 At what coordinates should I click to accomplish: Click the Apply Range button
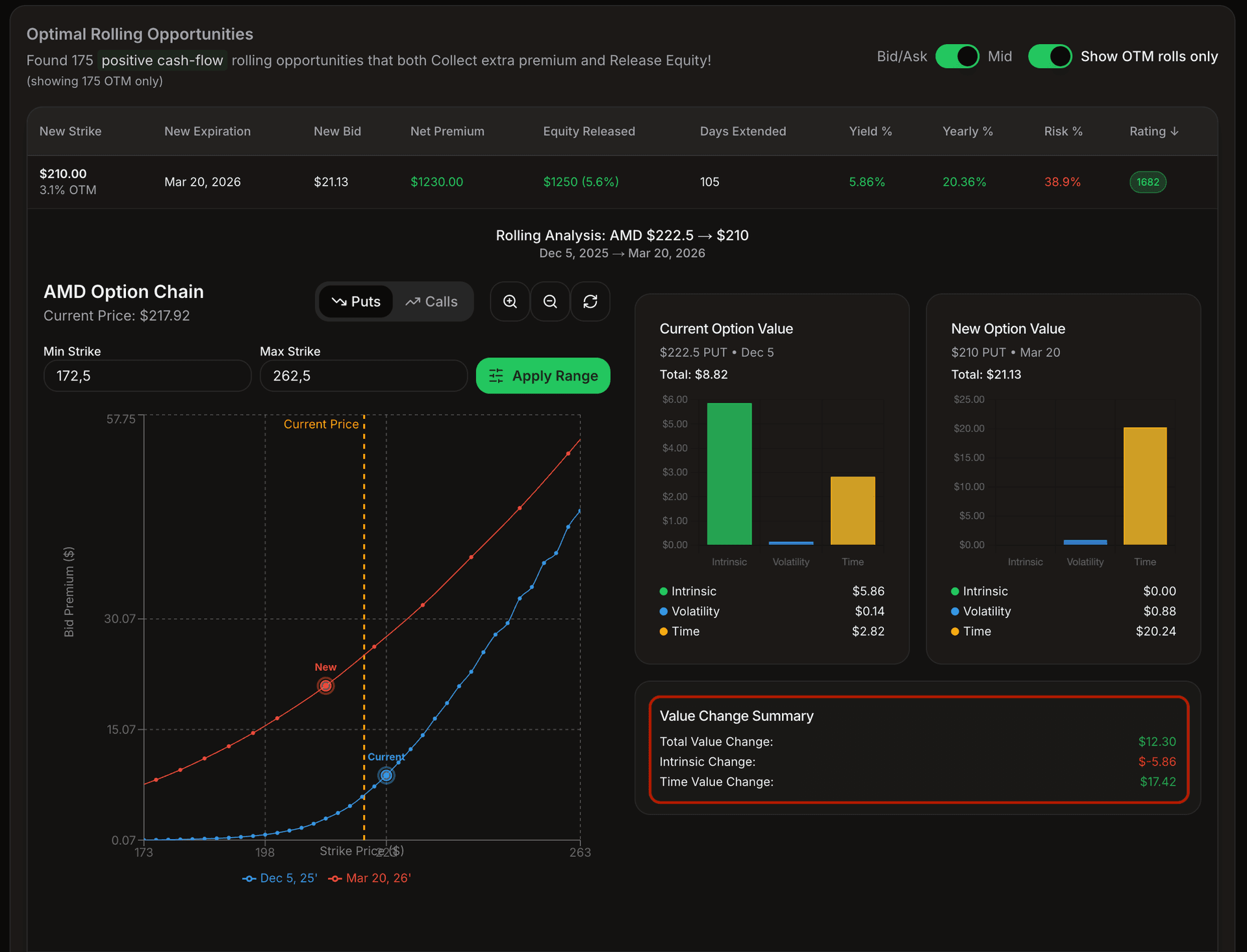pos(543,375)
